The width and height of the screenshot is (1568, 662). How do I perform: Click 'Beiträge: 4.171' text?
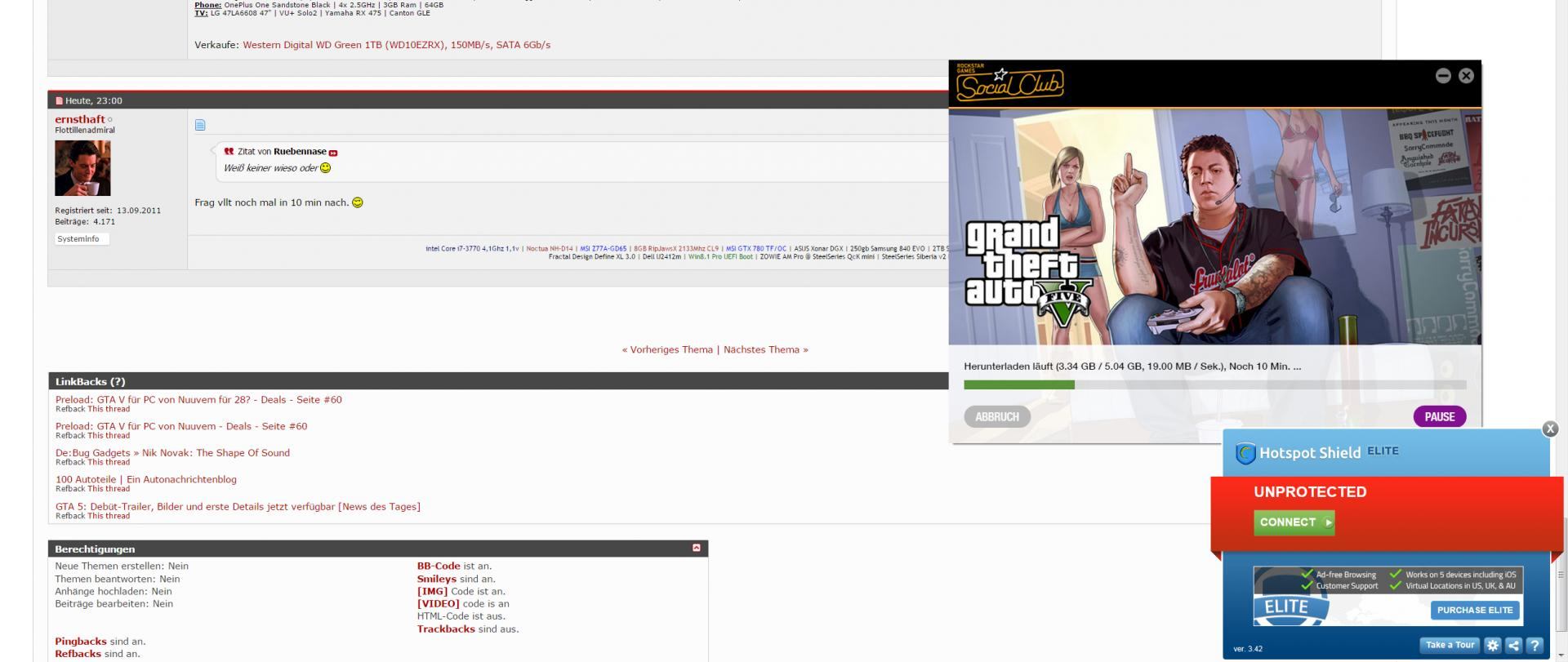85,221
